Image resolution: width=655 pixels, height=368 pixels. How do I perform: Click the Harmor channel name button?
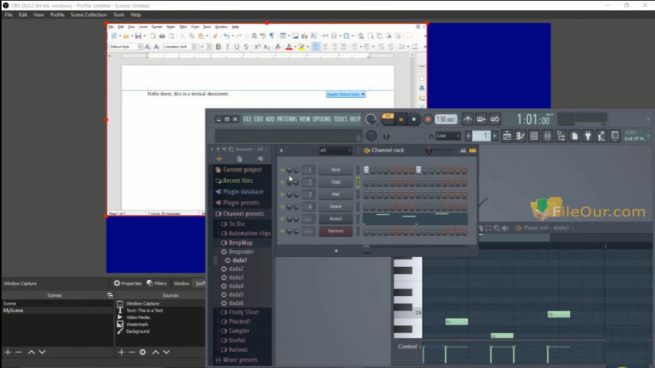click(335, 231)
